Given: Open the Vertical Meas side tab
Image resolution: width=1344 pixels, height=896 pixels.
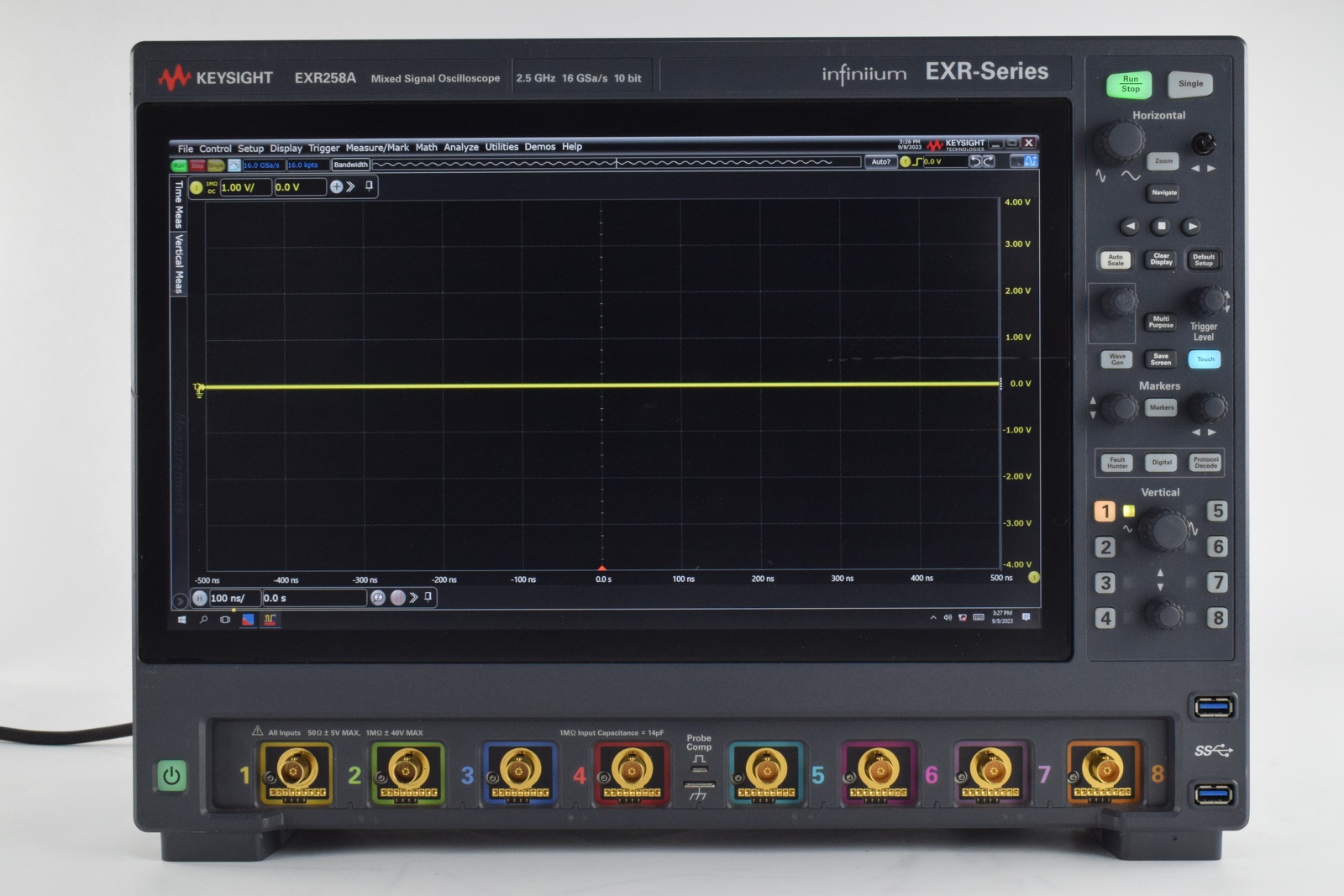Looking at the screenshot, I should click(178, 264).
